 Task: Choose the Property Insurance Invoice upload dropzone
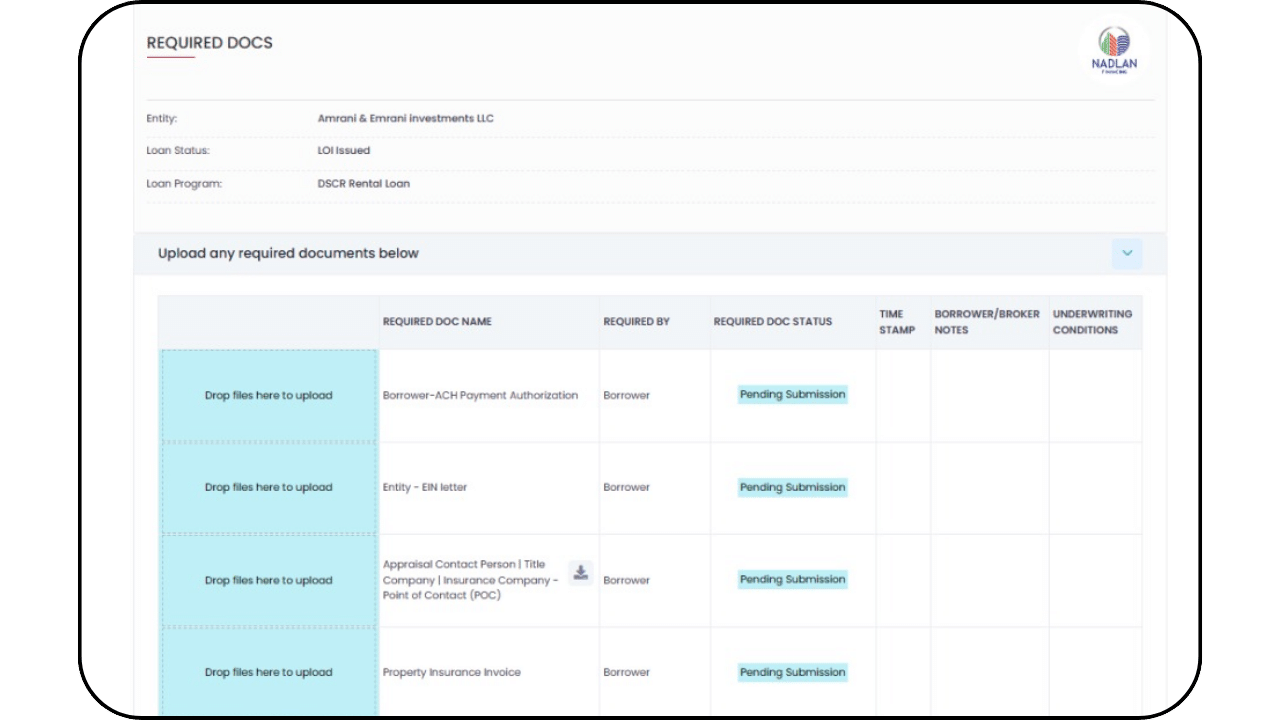pyautogui.click(x=268, y=672)
